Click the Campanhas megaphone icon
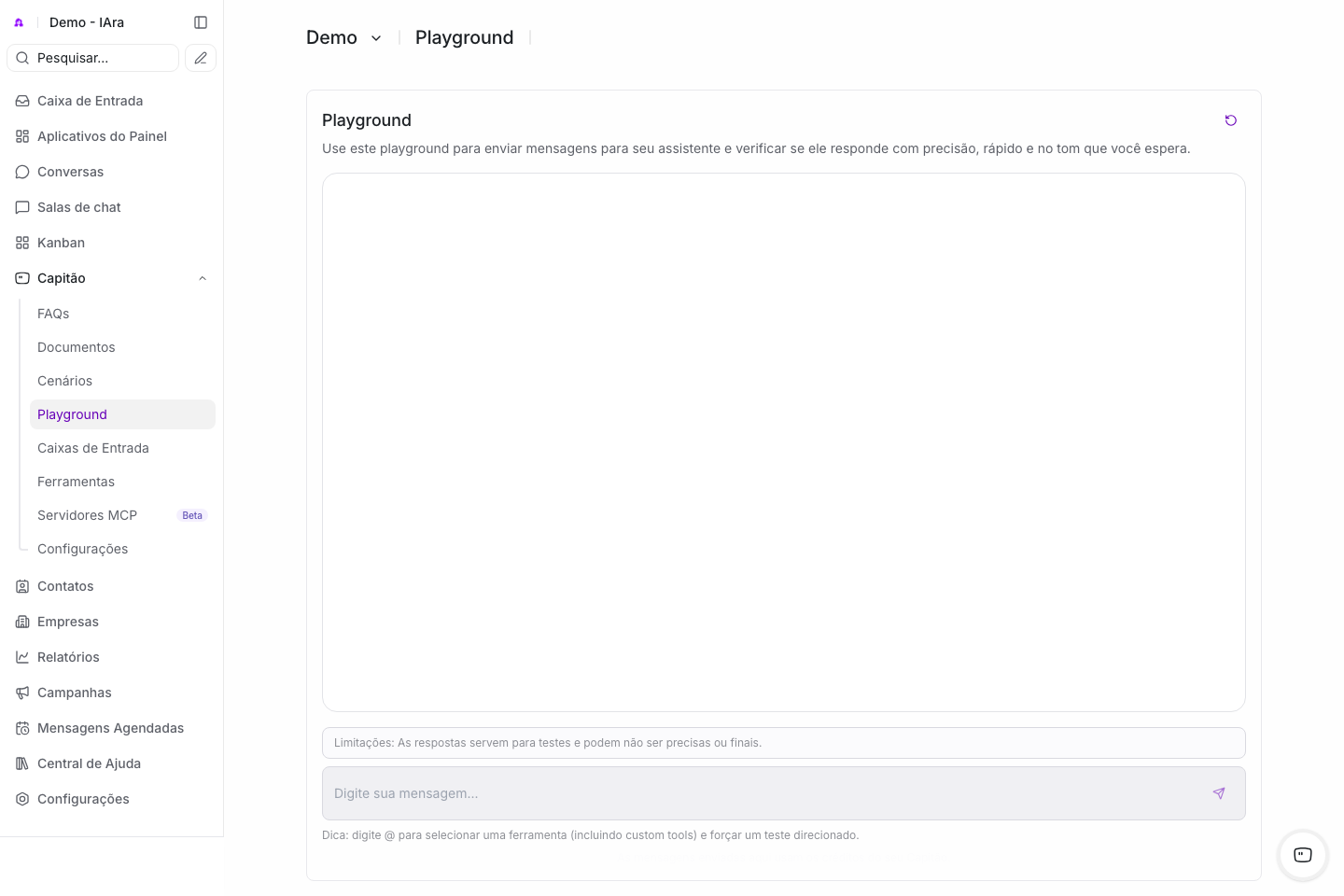This screenshot has width=1344, height=896. coord(22,693)
